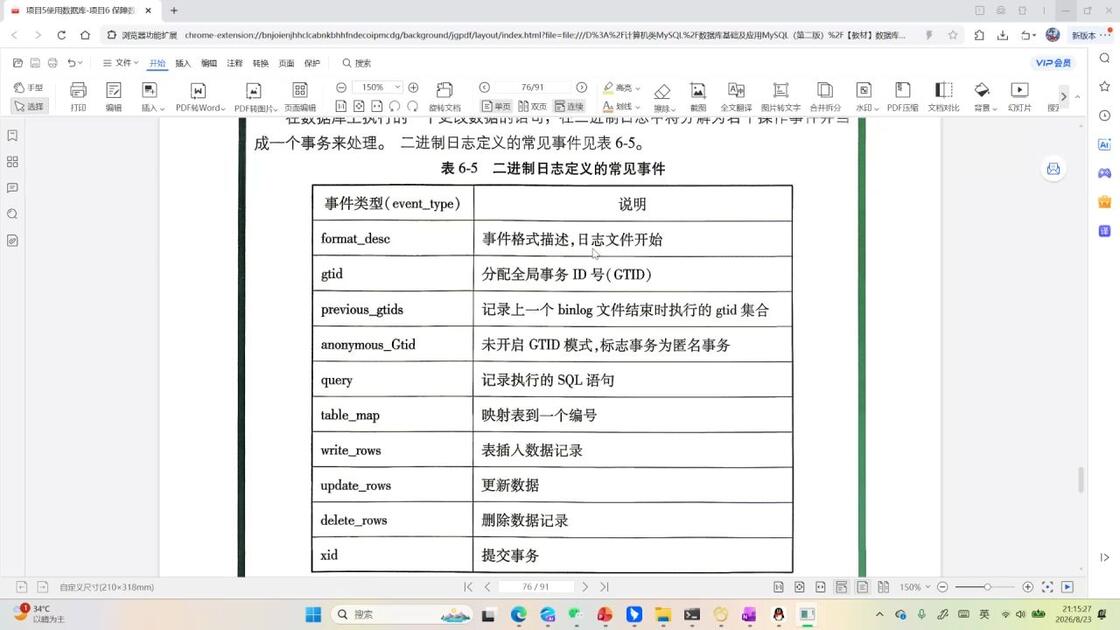This screenshot has width=1120, height=630.
Task: Open the search panel in left sidebar
Action: 12,214
